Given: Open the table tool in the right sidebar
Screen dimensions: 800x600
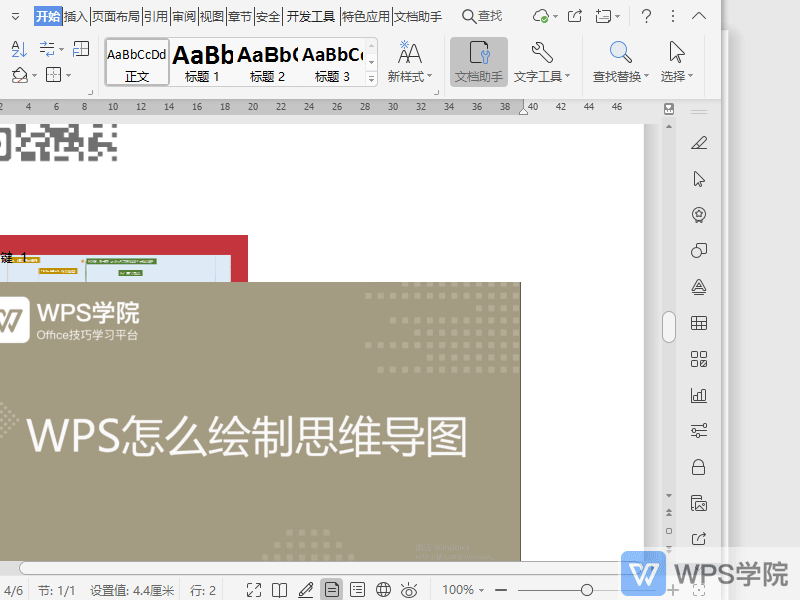Looking at the screenshot, I should point(698,323).
